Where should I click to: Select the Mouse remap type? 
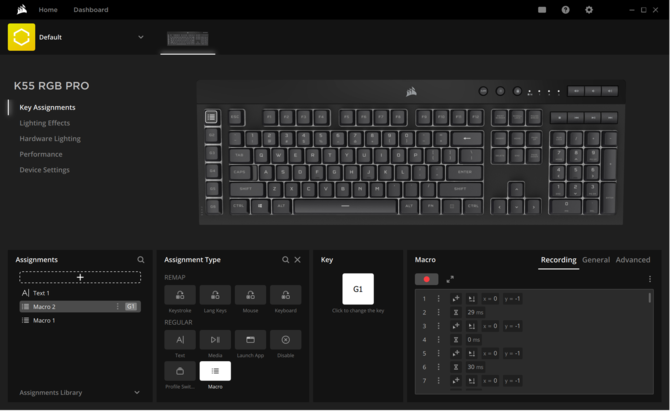coord(250,295)
